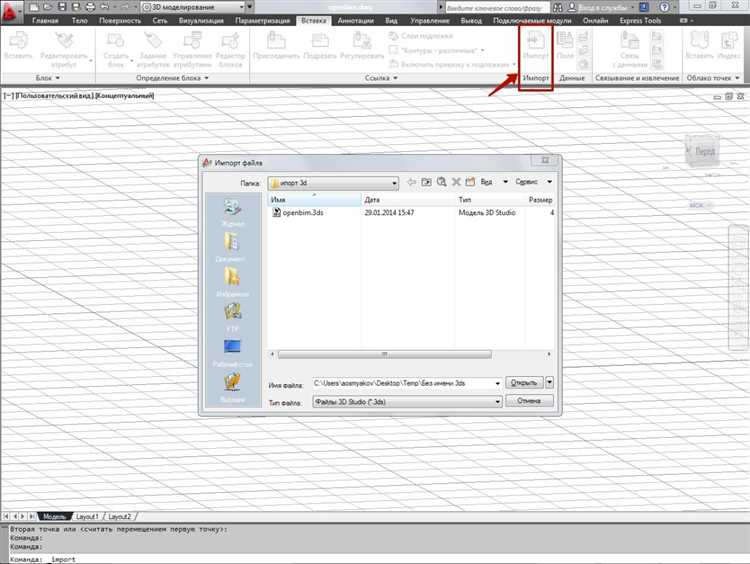Image resolution: width=750 pixels, height=564 pixels.
Task: Expand the Блок panel
Action: [47, 77]
